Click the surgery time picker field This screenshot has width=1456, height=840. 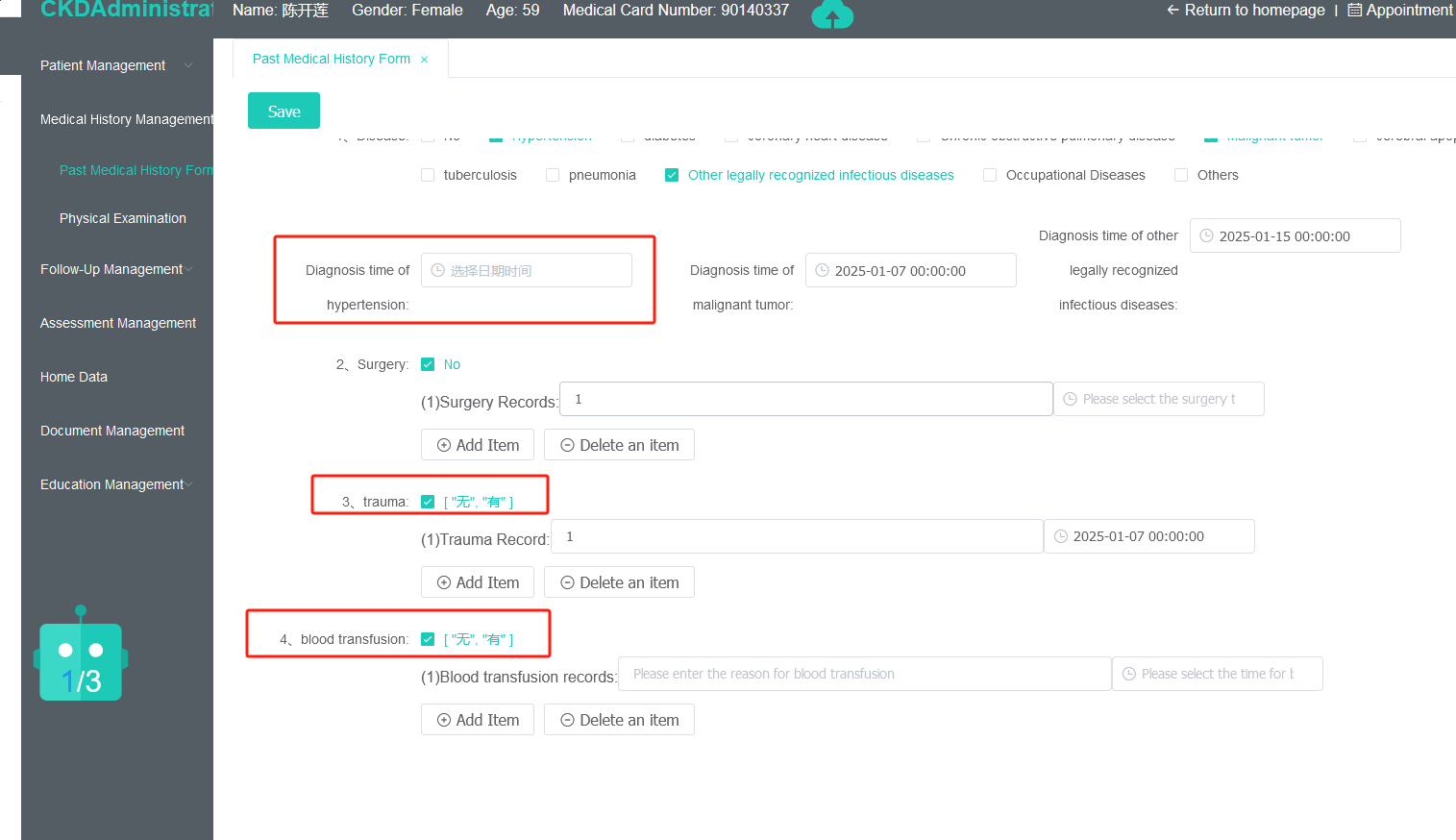click(1159, 399)
